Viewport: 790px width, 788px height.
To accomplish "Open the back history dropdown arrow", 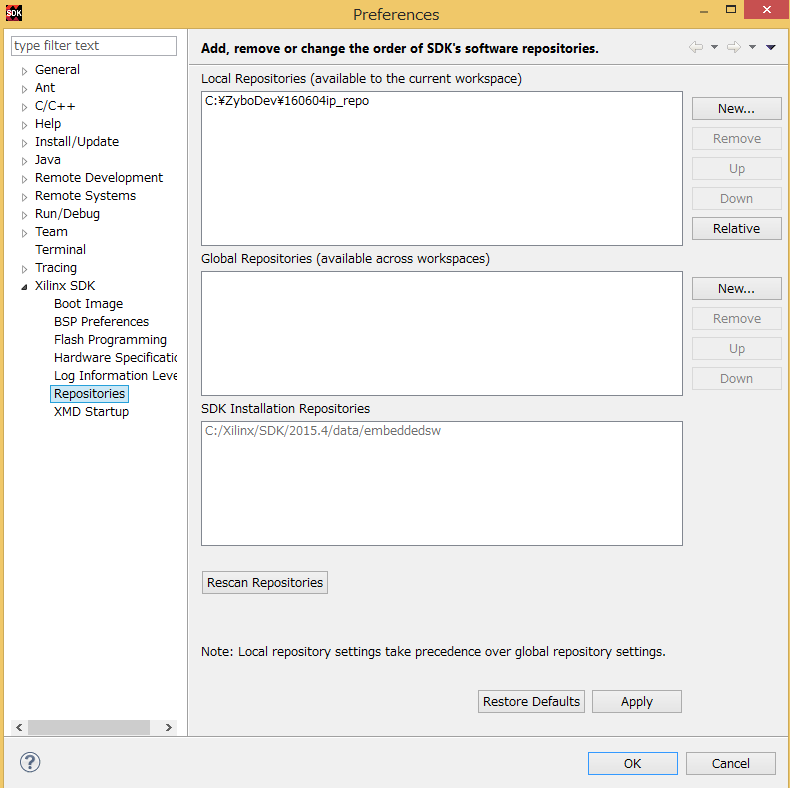I will coord(714,47).
